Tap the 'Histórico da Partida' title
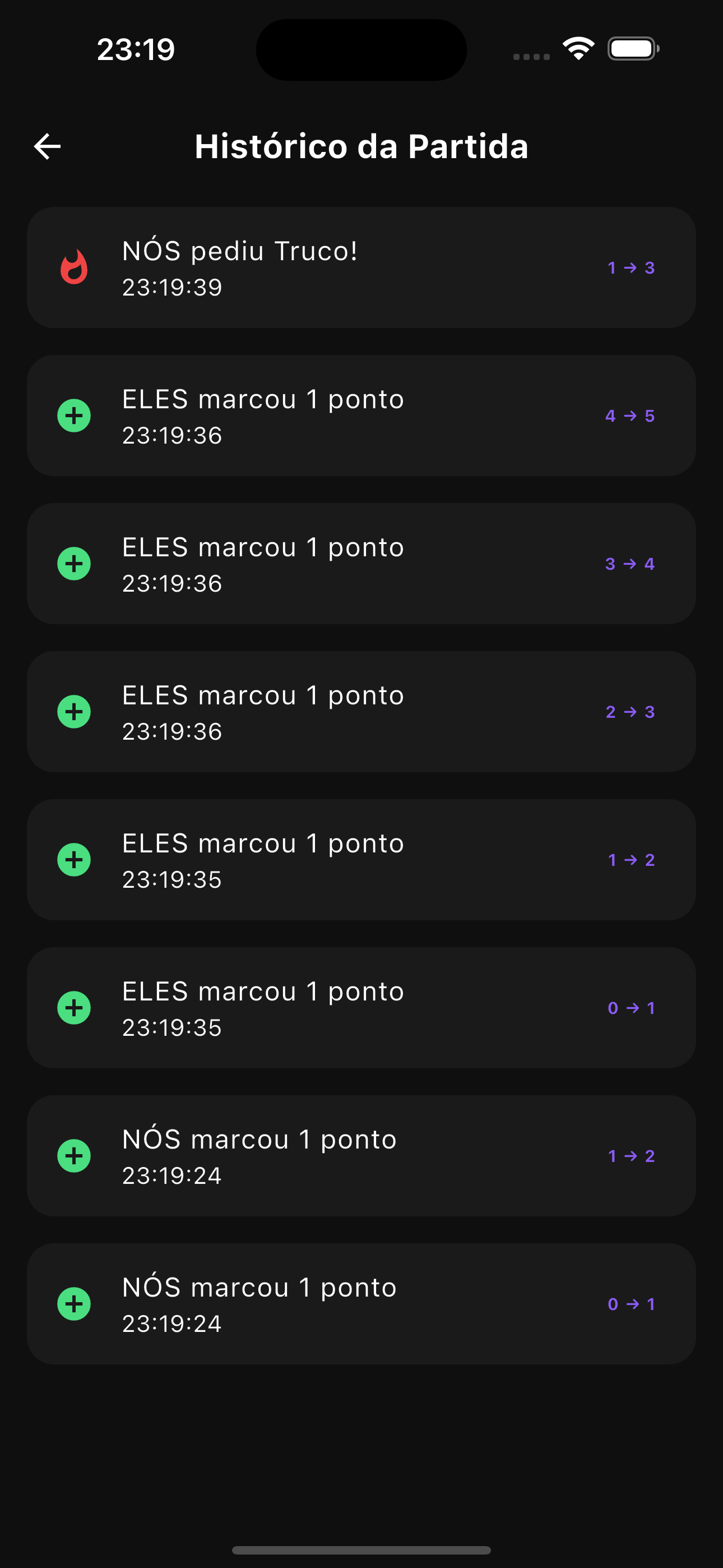 tap(361, 146)
